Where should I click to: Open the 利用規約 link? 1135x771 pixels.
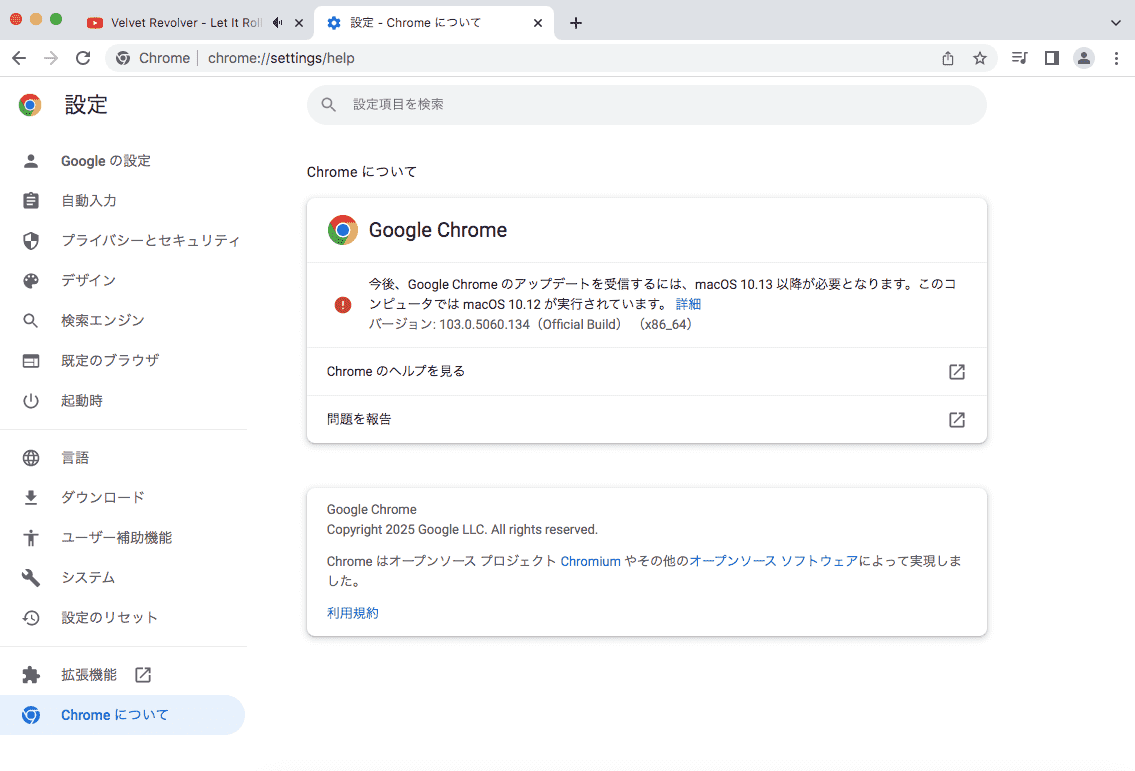tap(353, 613)
